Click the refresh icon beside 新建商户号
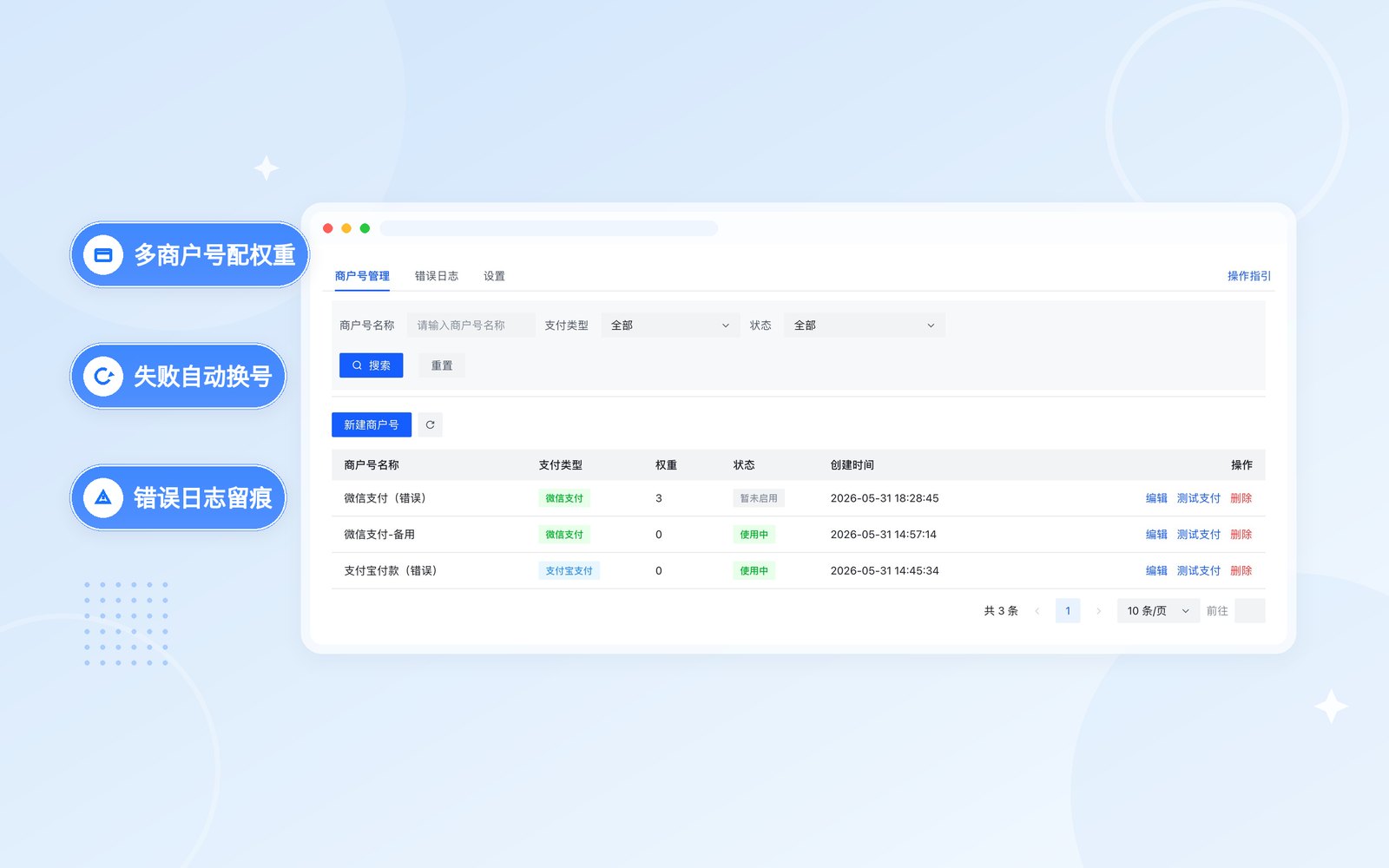The image size is (1389, 868). point(430,424)
